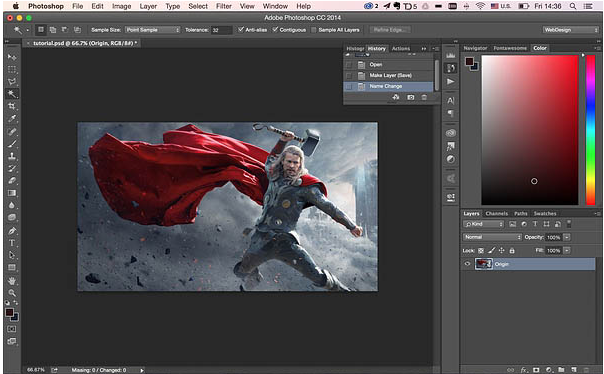
Task: Toggle Quick Mask mode
Action: click(12, 329)
